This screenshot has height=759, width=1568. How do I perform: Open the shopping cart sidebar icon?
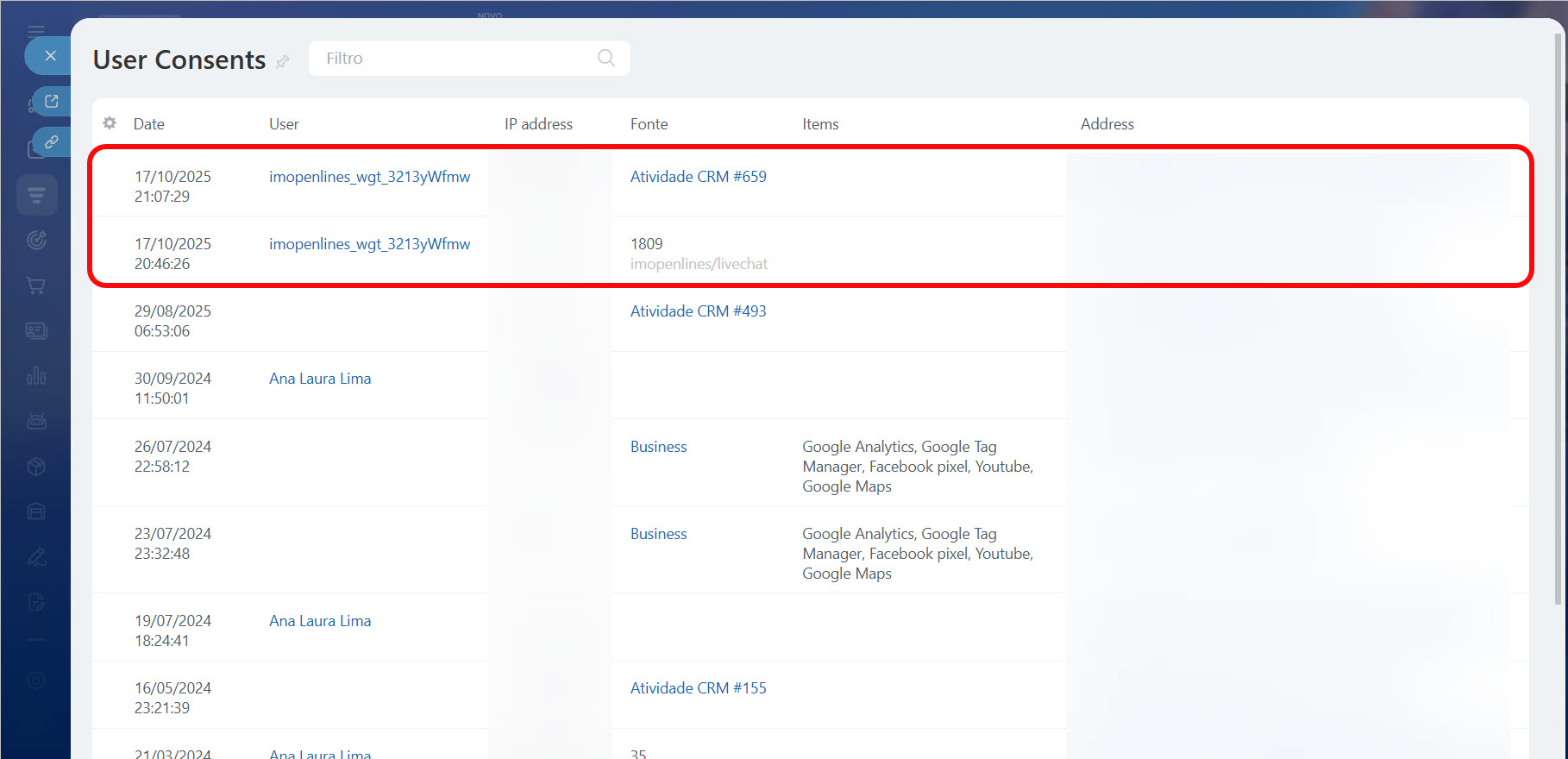pos(36,285)
